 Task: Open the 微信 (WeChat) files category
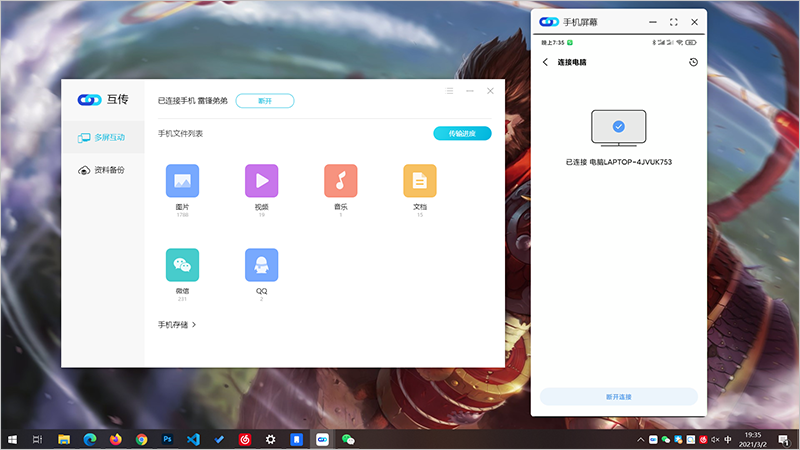182,265
